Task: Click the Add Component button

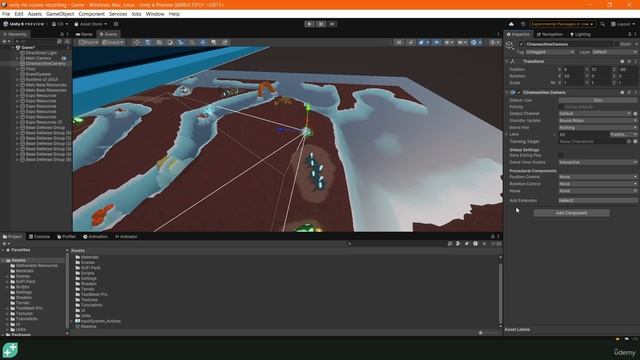Action: pyautogui.click(x=571, y=213)
